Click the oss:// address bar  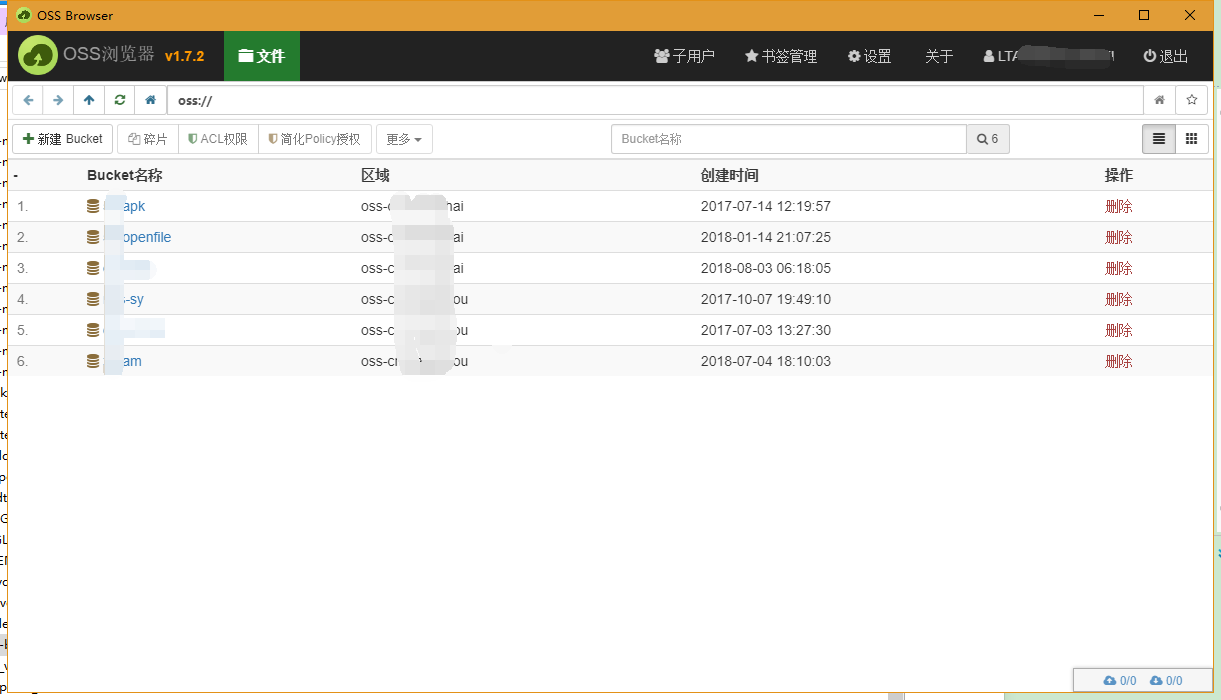pos(655,100)
